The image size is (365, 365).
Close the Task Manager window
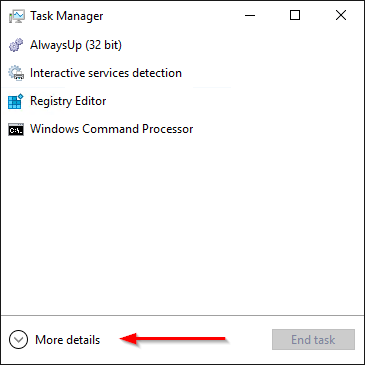[341, 15]
